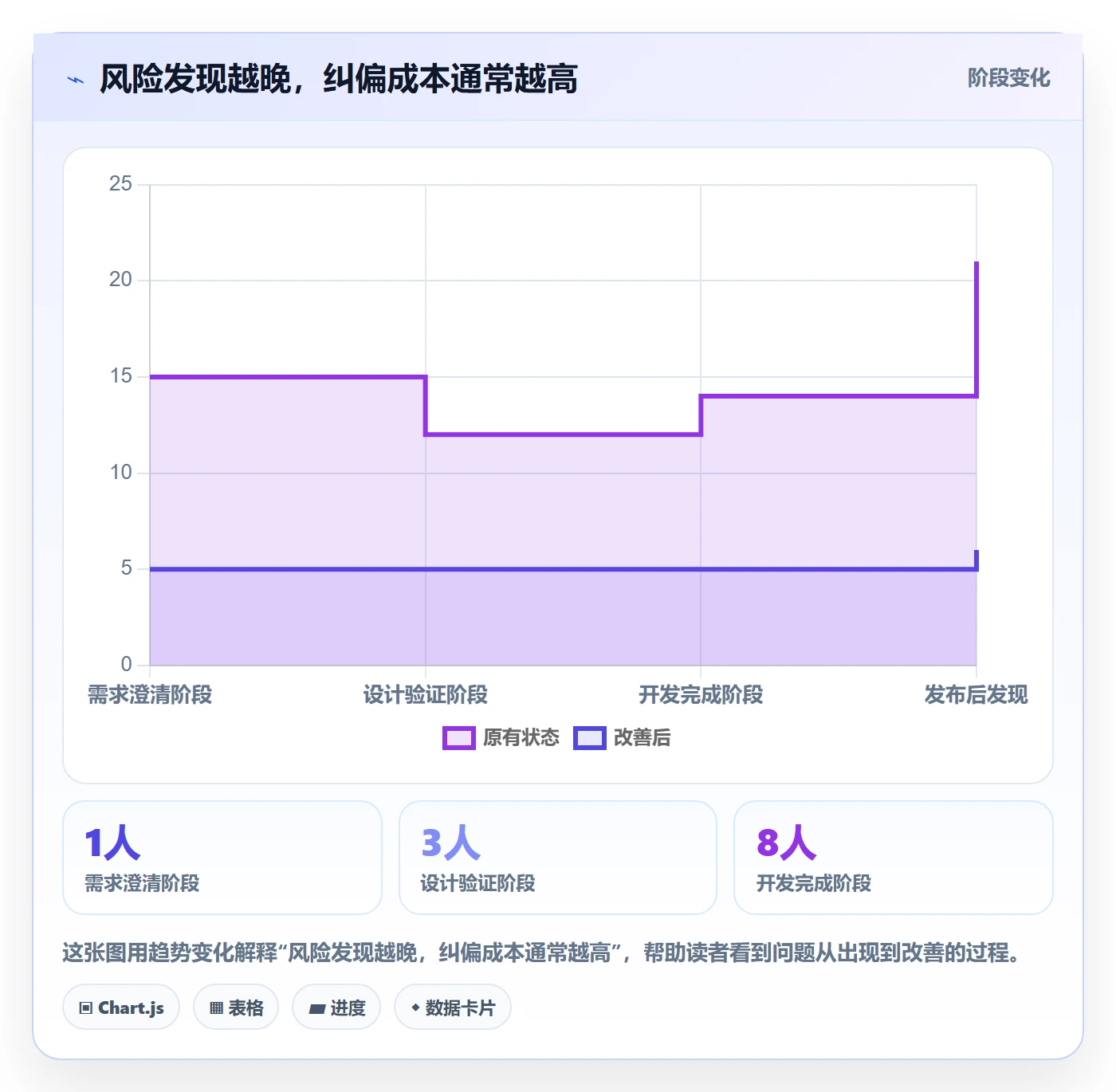
Task: Click the 开发完成阶段 x-axis label
Action: [x=701, y=695]
